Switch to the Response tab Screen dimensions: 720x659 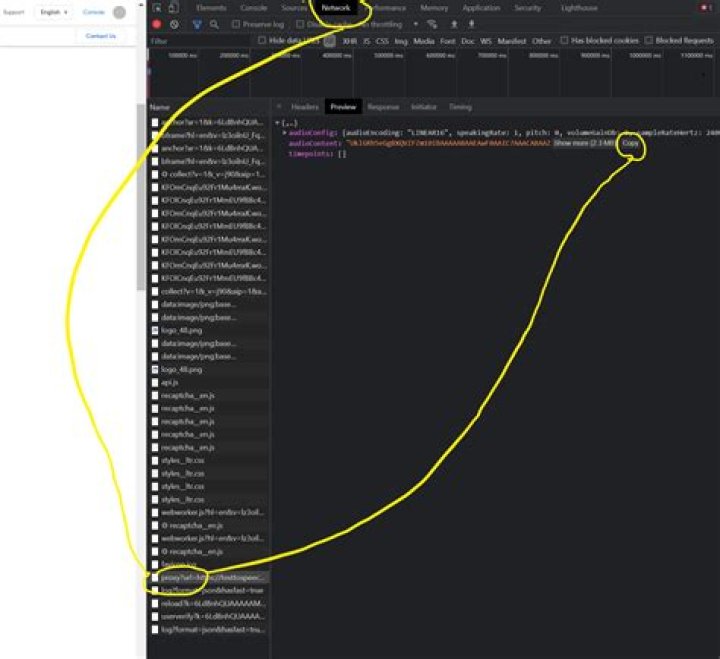tap(383, 107)
